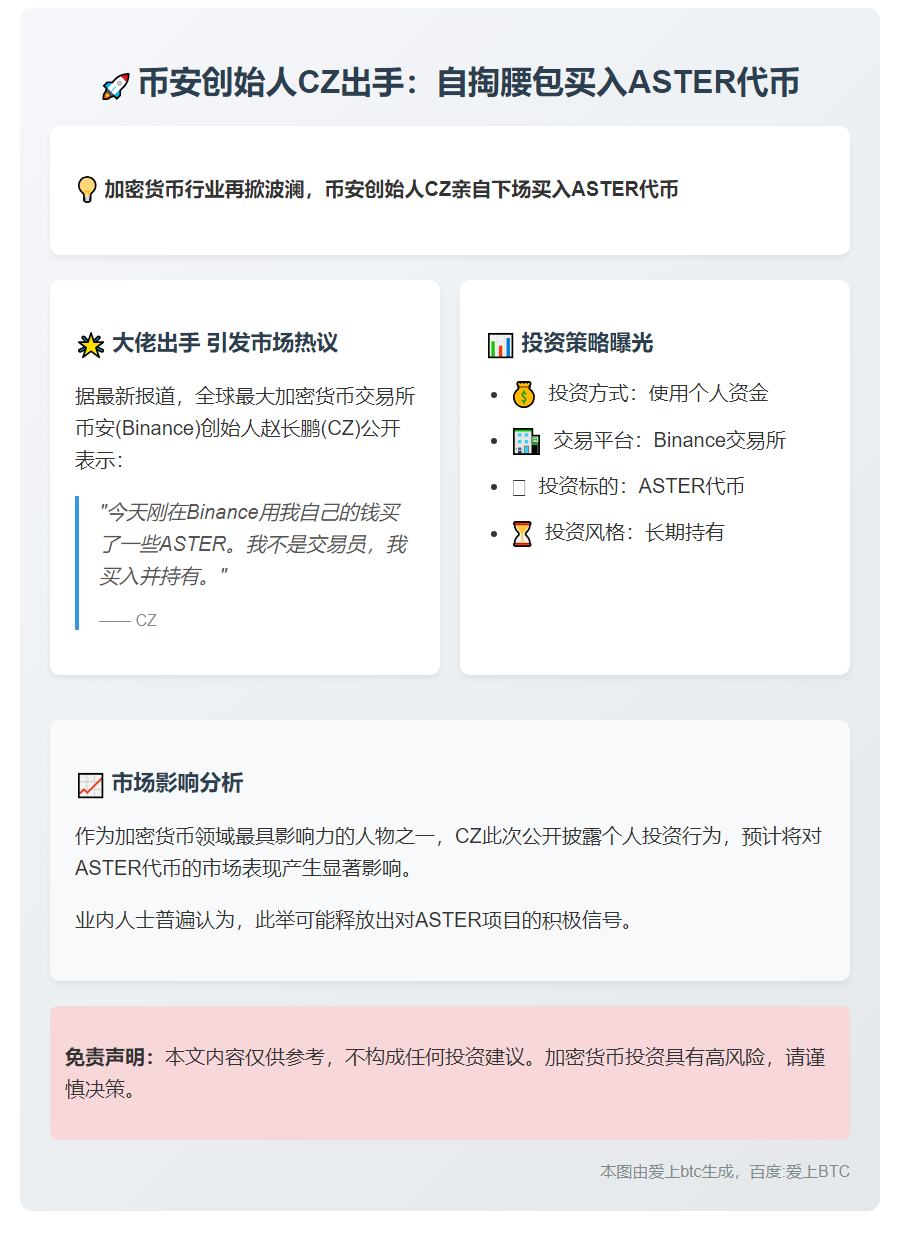Click the bar chart icon beside 投资策略曝光
The width and height of the screenshot is (900, 1243).
(x=500, y=345)
